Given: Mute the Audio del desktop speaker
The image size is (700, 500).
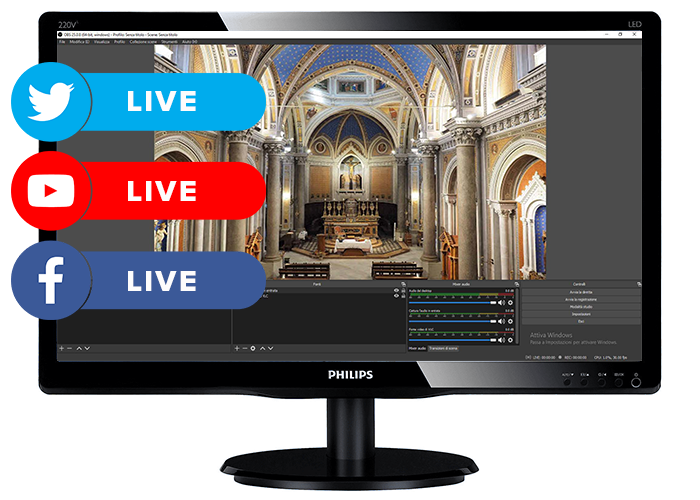Looking at the screenshot, I should pos(503,302).
